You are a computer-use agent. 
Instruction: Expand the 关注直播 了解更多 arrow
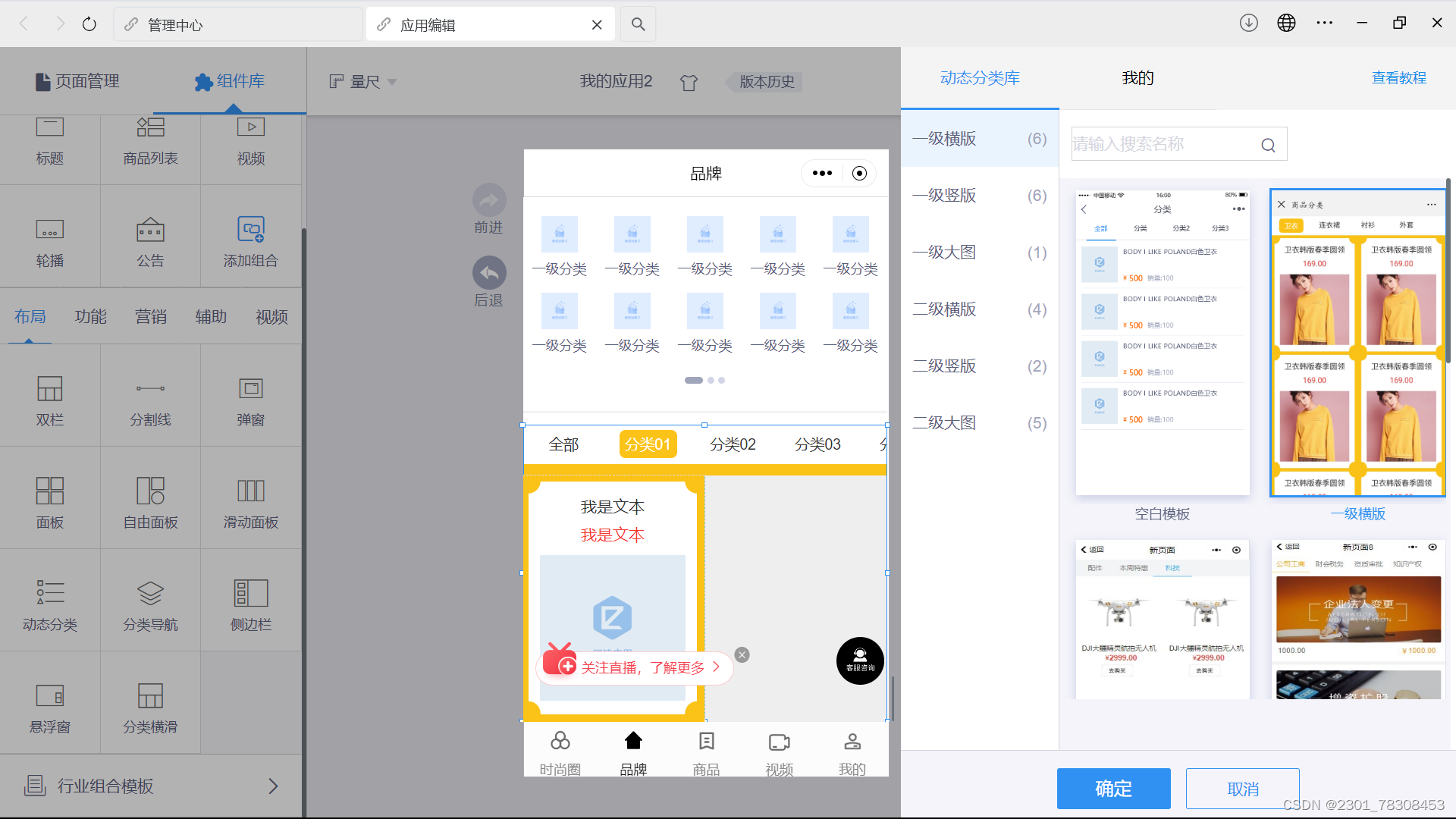(716, 667)
